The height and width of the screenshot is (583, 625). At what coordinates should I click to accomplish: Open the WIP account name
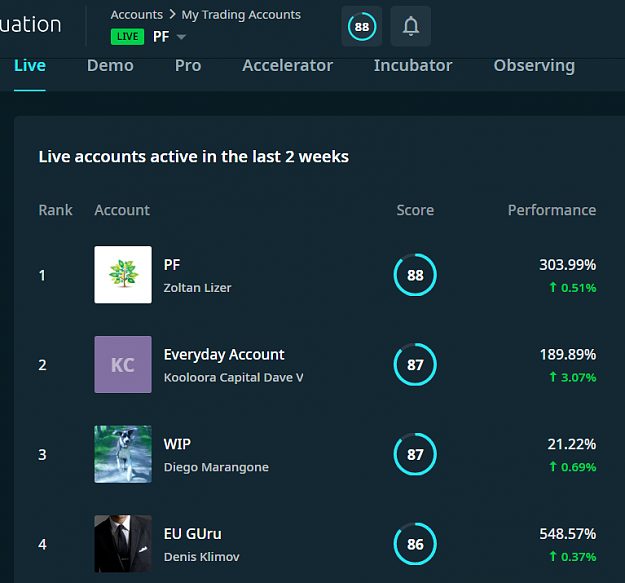click(x=177, y=444)
